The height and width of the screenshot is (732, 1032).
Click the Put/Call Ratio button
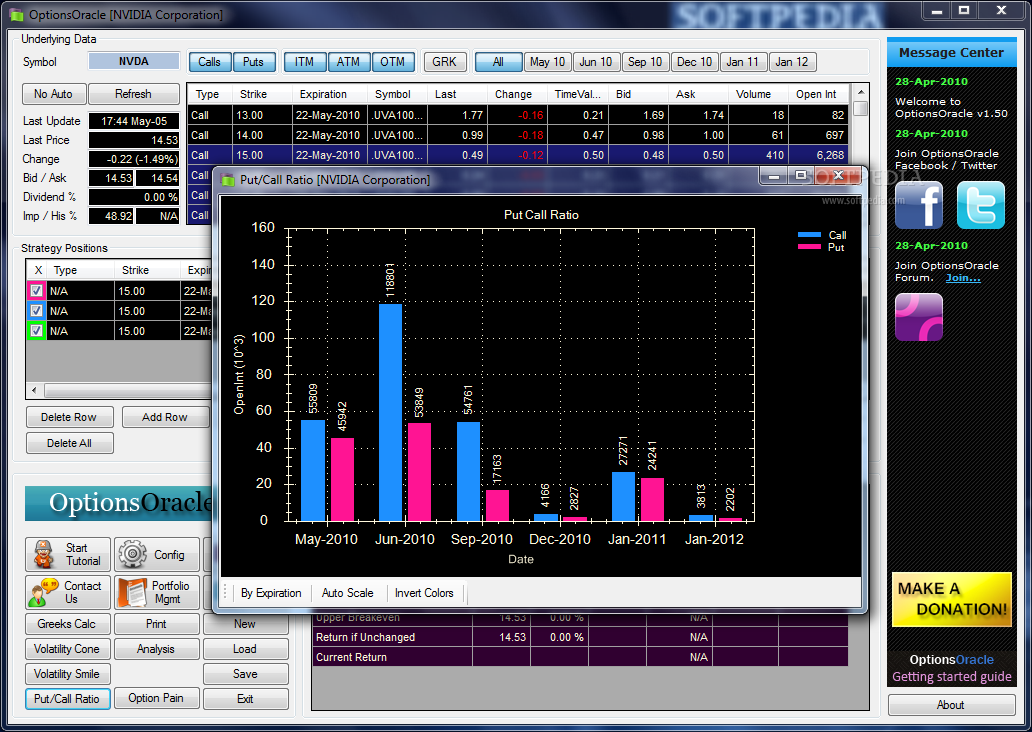tap(66, 699)
